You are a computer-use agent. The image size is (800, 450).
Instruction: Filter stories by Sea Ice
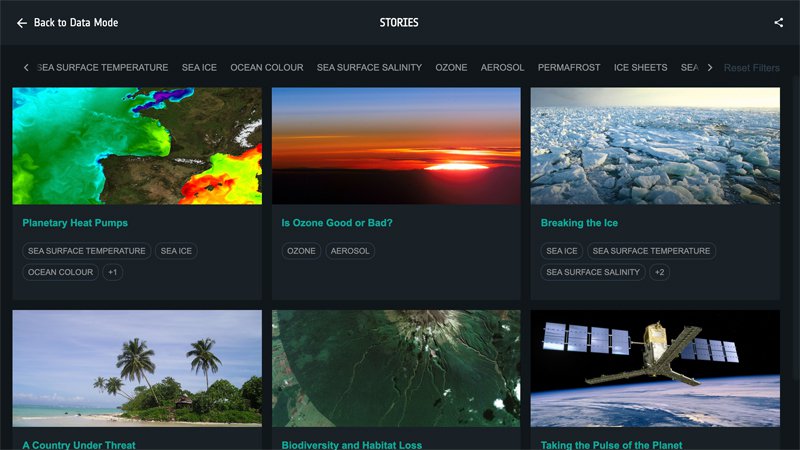click(x=199, y=67)
